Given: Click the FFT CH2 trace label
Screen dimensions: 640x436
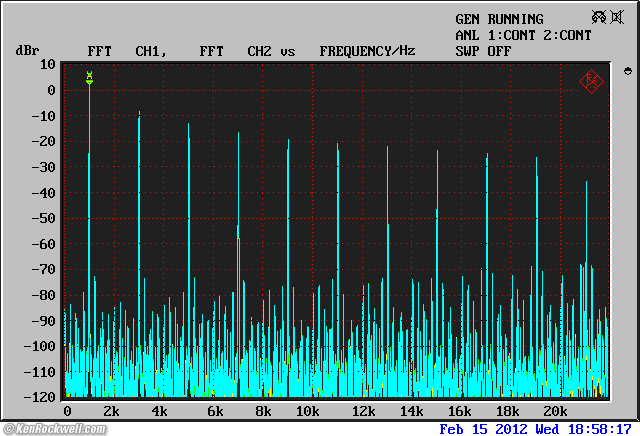Looking at the screenshot, I should (x=235, y=51).
